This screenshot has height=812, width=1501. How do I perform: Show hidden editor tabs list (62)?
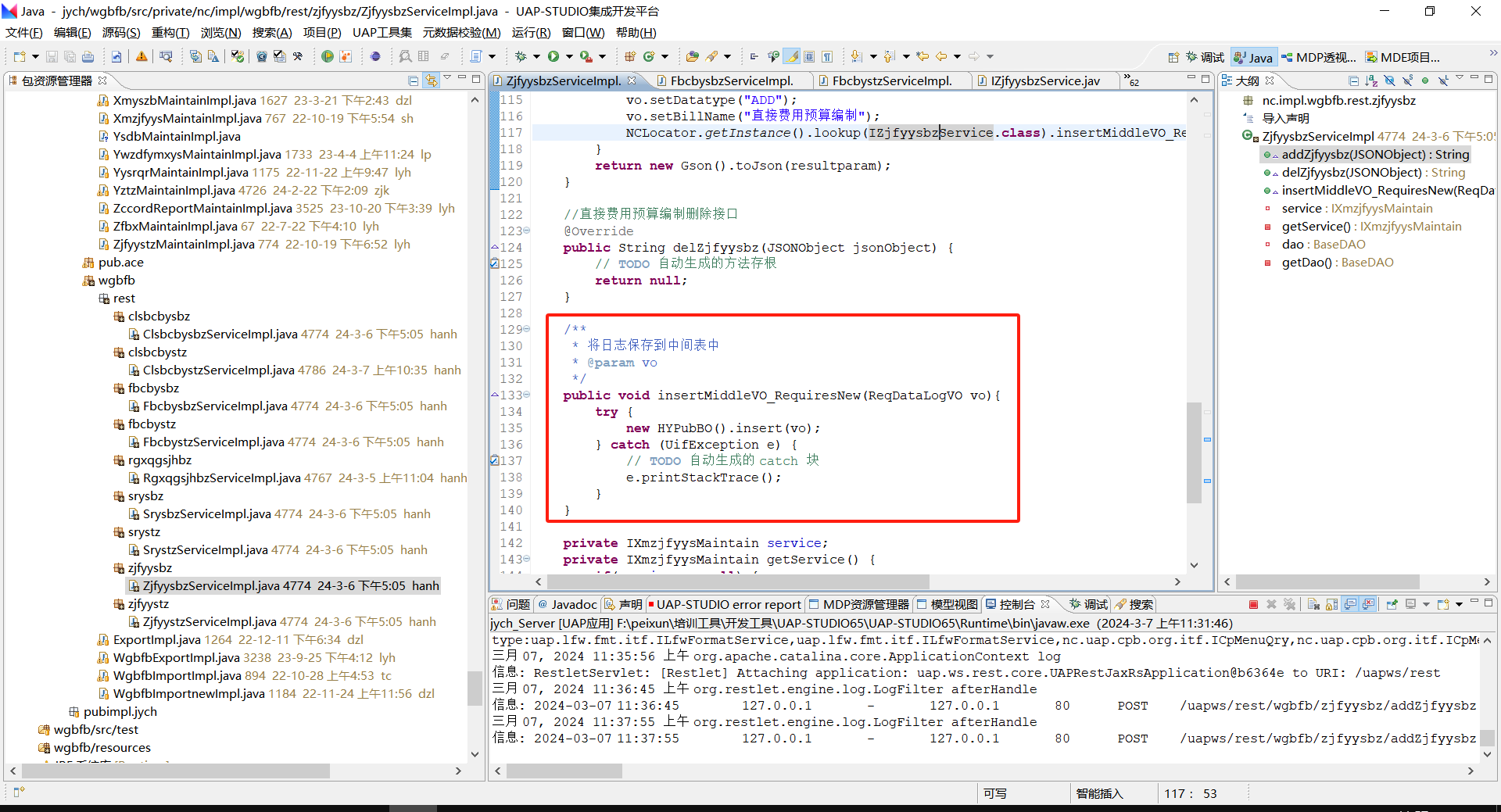click(x=1131, y=80)
